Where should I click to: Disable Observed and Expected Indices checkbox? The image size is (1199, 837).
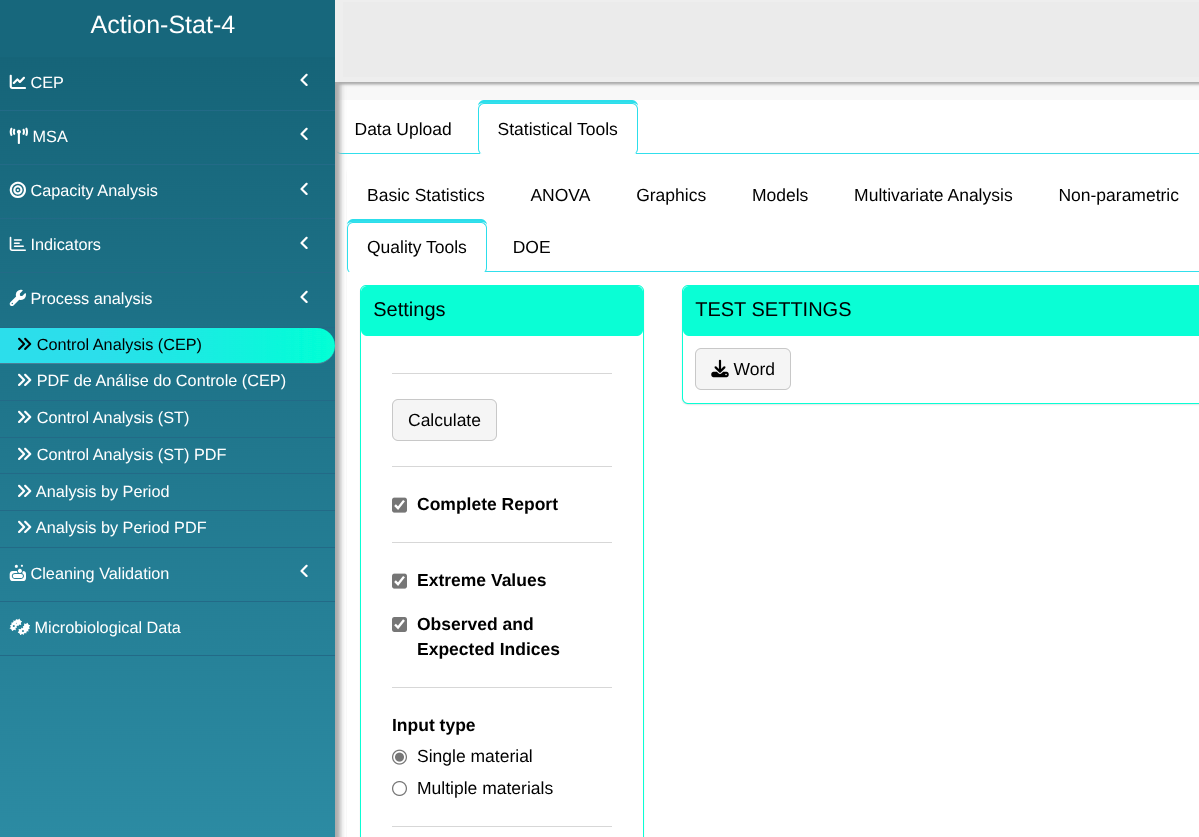click(400, 625)
